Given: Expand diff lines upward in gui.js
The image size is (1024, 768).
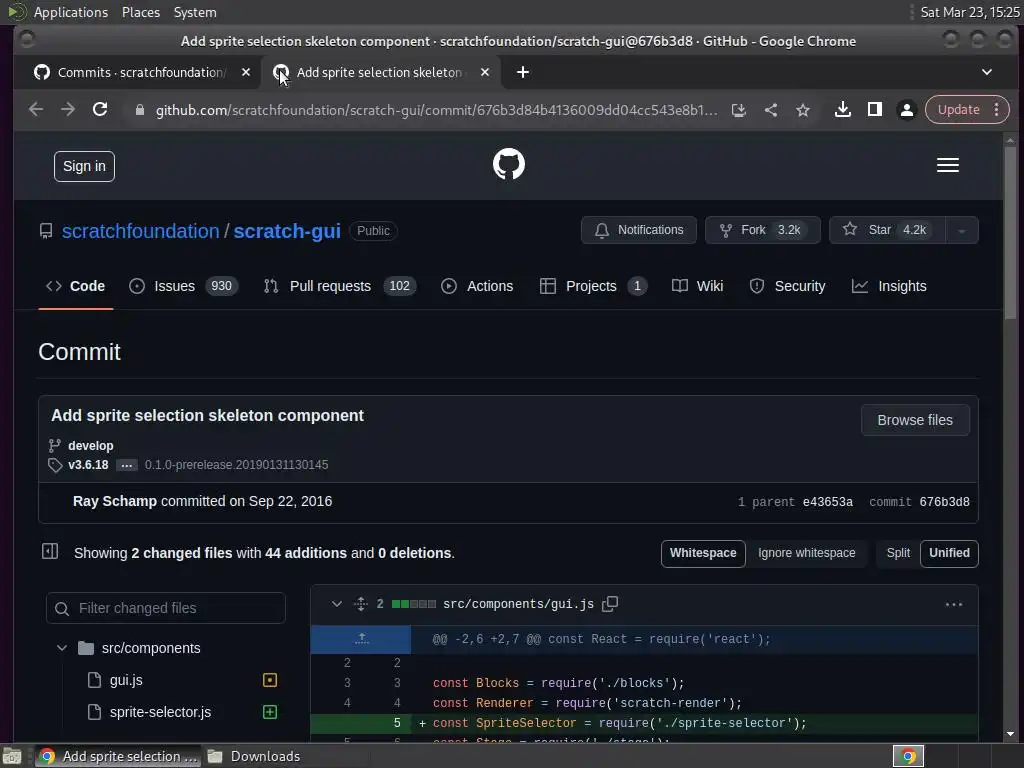Looking at the screenshot, I should click(361, 639).
